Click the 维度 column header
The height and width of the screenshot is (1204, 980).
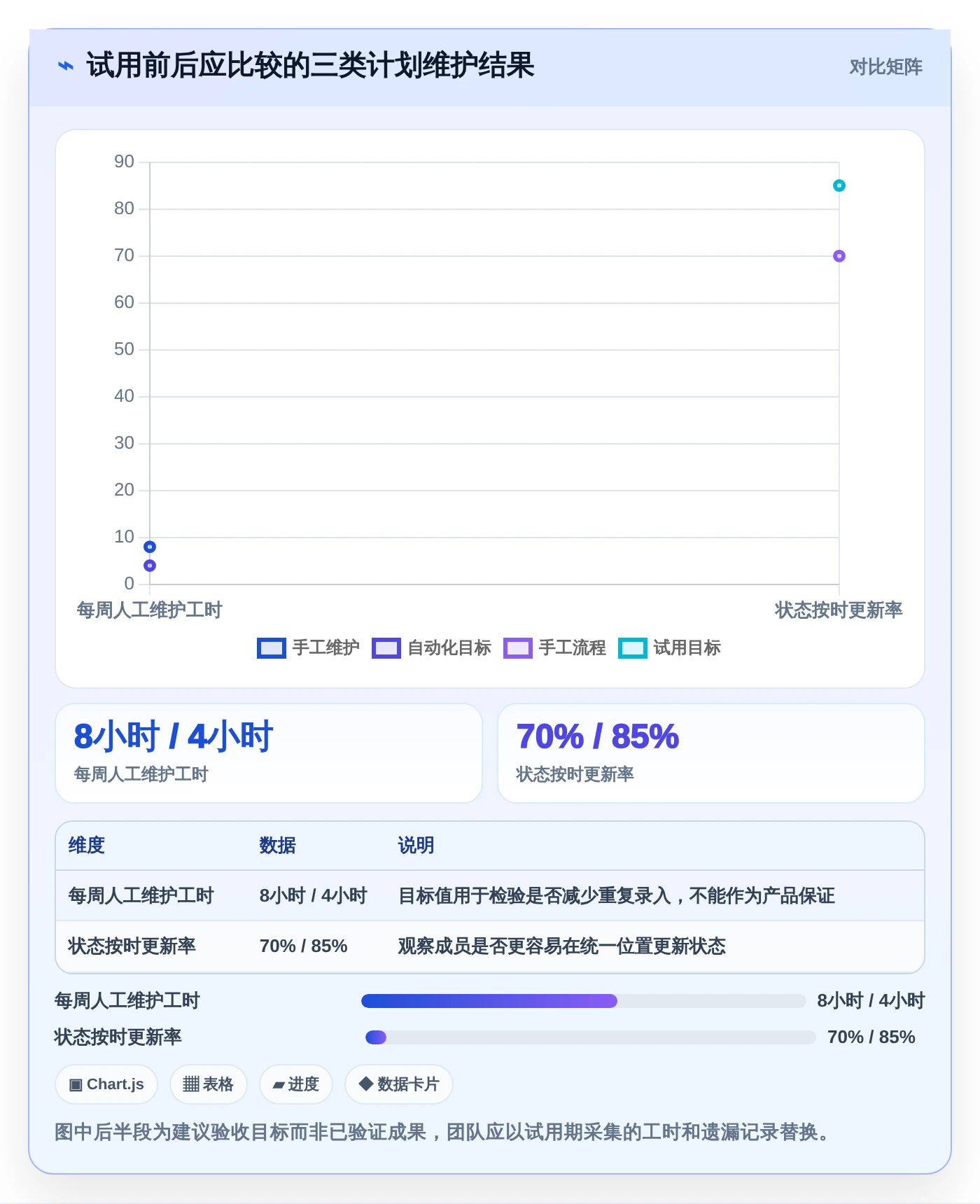pos(87,846)
